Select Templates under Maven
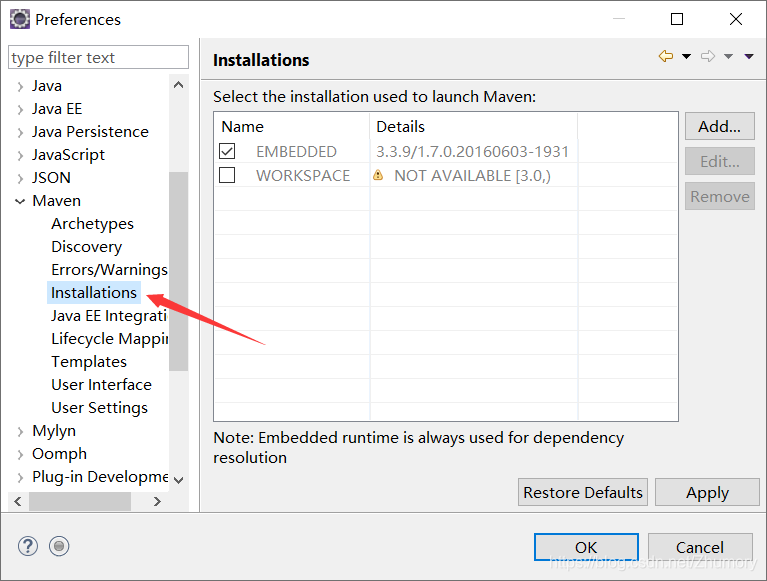The height and width of the screenshot is (581, 767). pos(89,361)
